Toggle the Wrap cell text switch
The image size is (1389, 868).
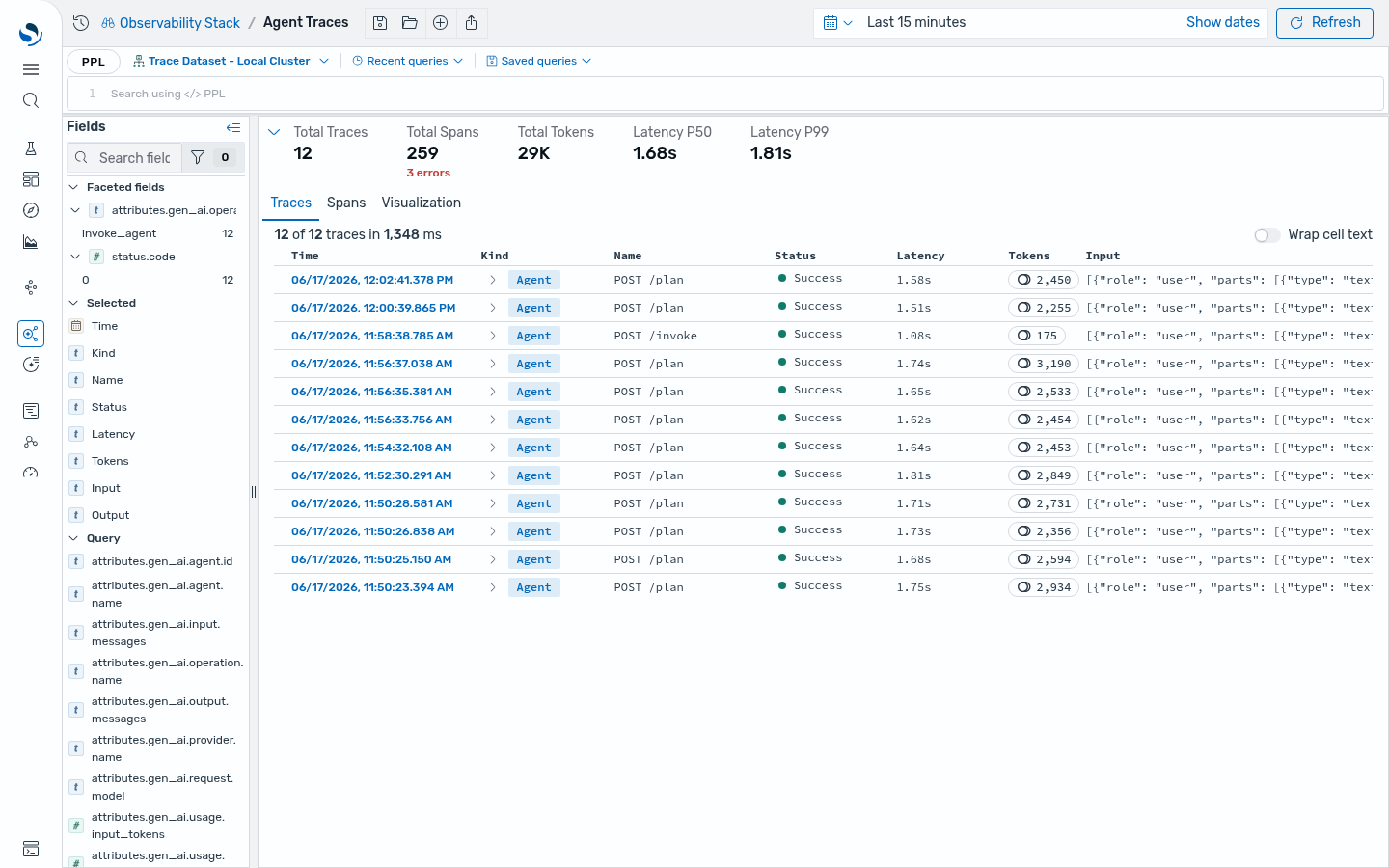pyautogui.click(x=1266, y=235)
